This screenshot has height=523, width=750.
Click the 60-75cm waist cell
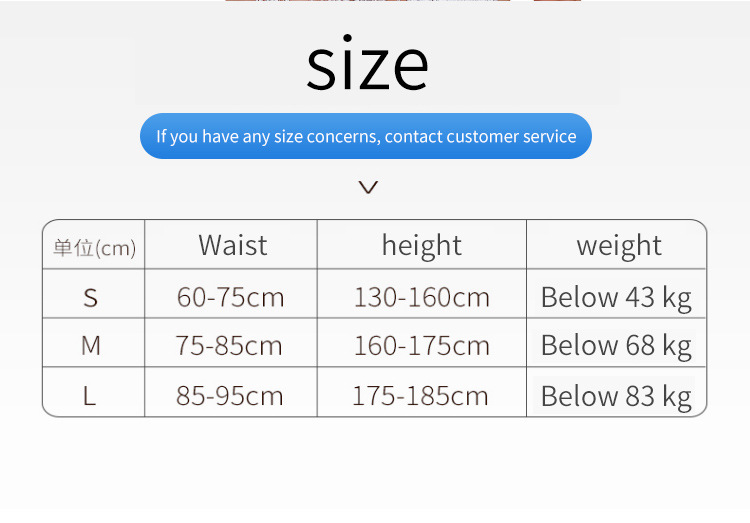[230, 297]
